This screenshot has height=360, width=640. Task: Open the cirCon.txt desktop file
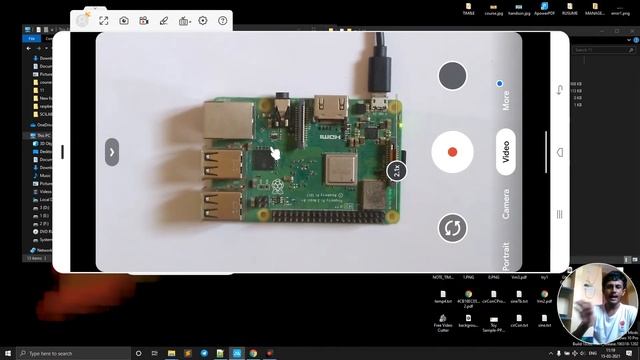tap(519, 321)
